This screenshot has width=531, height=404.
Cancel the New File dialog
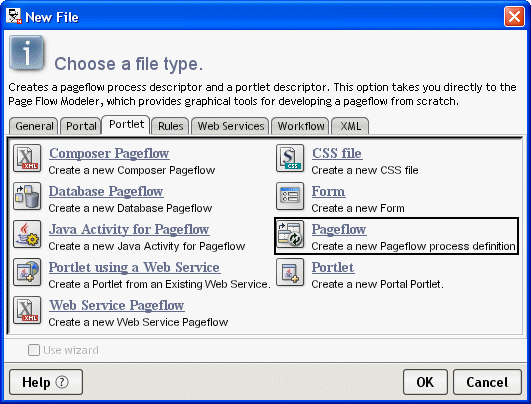point(487,382)
